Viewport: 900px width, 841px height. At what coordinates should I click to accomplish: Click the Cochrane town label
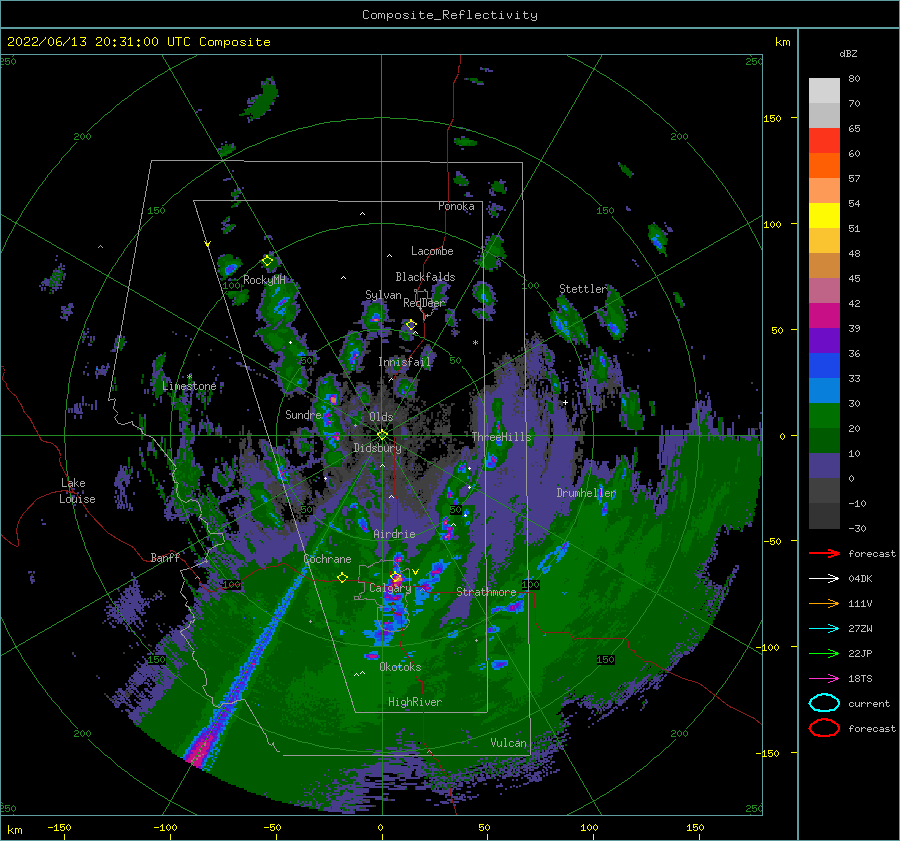point(327,559)
